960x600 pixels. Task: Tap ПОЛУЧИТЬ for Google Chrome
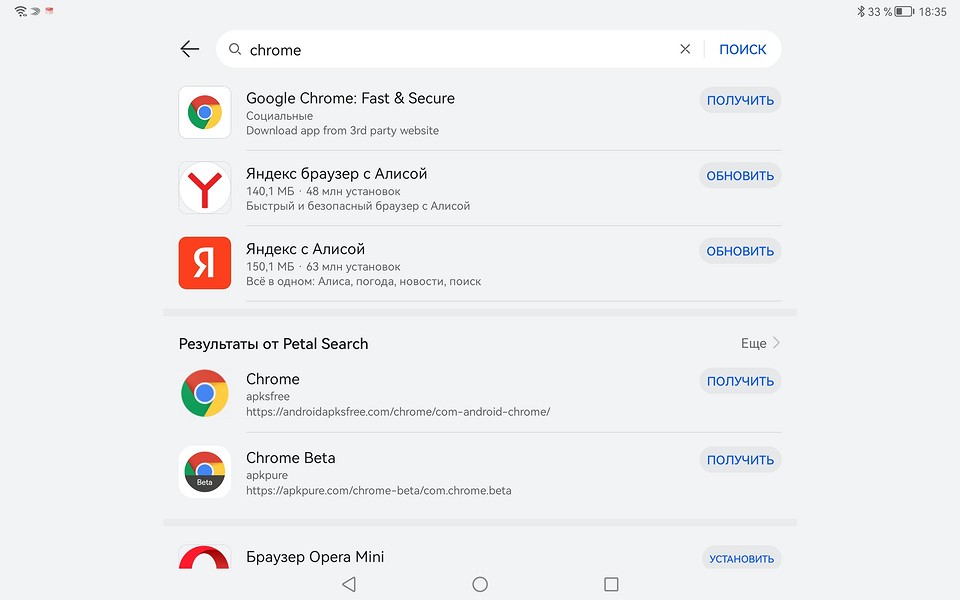pos(739,100)
